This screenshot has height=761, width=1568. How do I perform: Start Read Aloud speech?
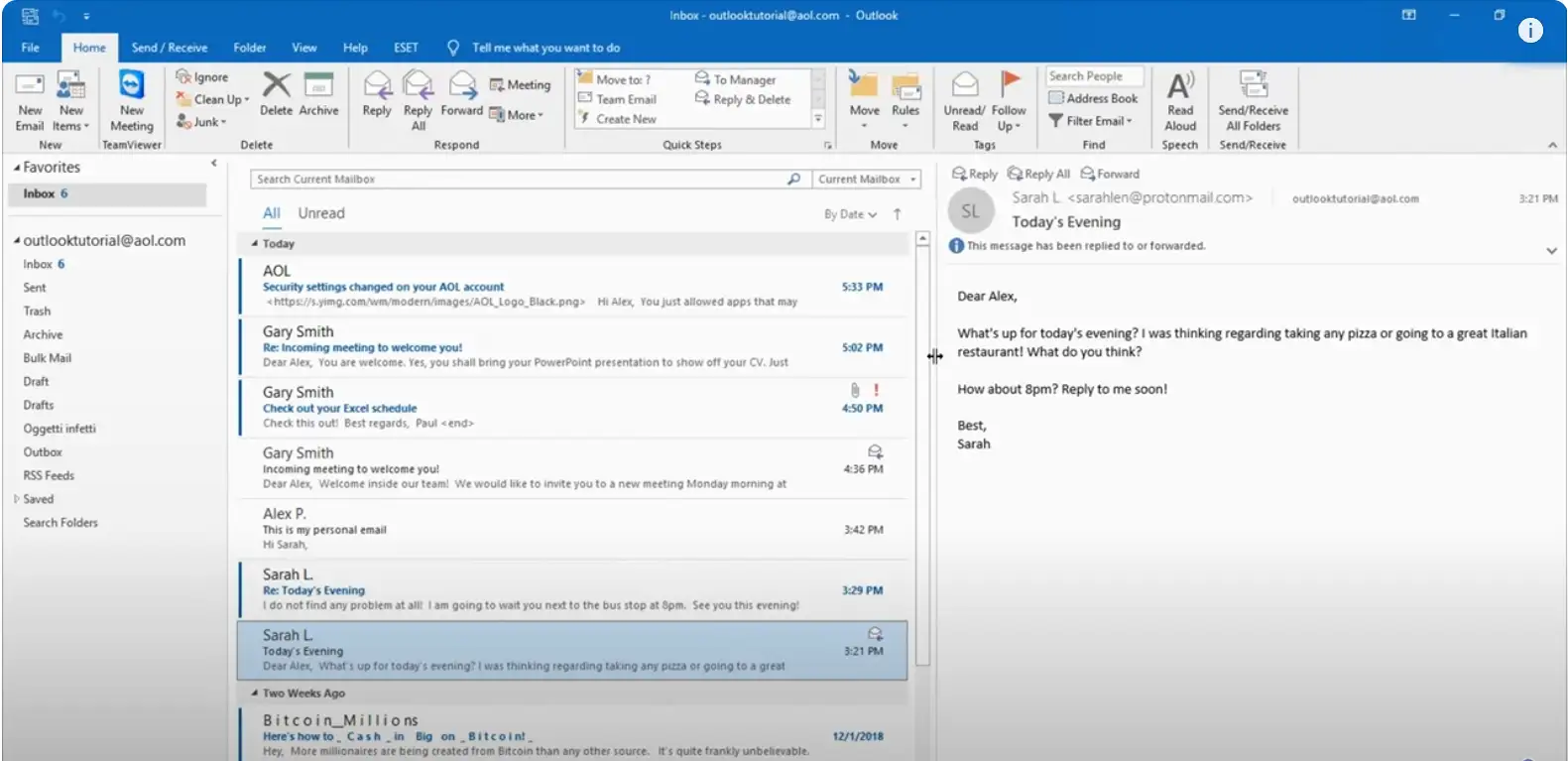coord(1180,100)
